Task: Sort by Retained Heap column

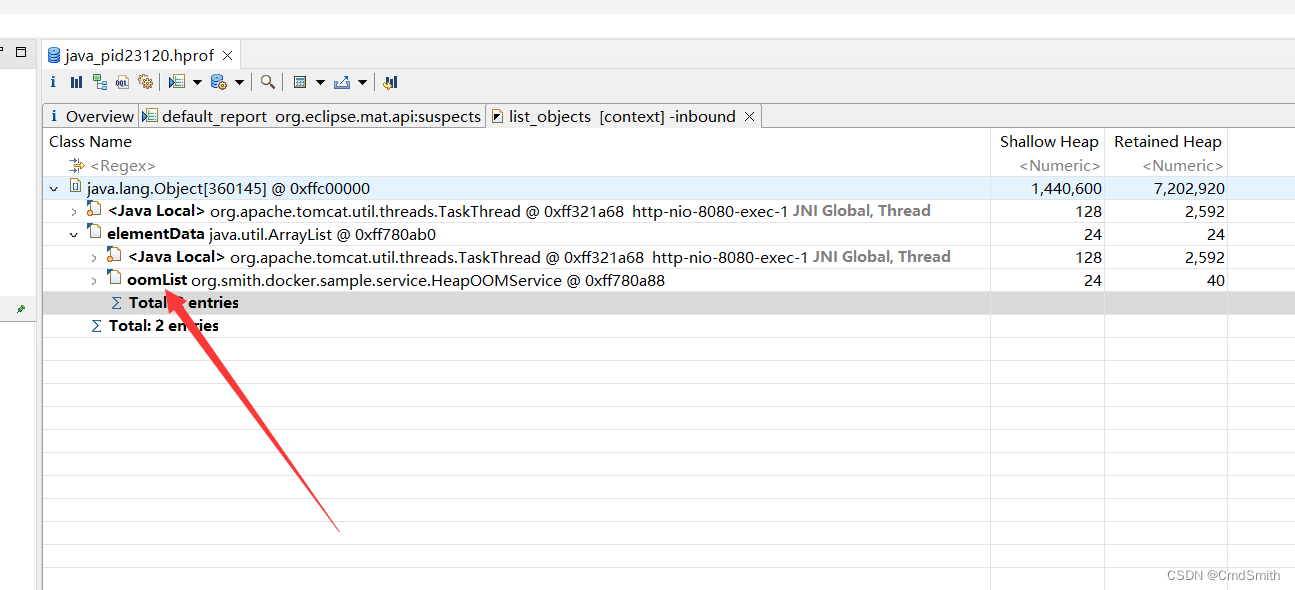Action: 1167,141
